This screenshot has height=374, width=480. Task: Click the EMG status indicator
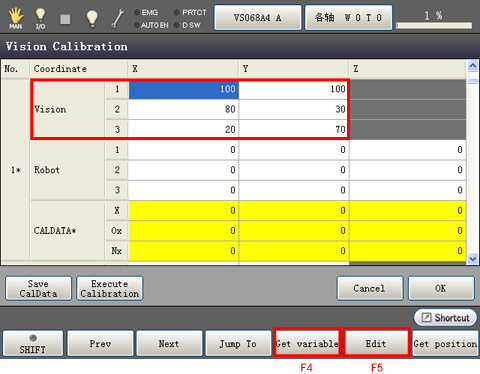[x=146, y=12]
